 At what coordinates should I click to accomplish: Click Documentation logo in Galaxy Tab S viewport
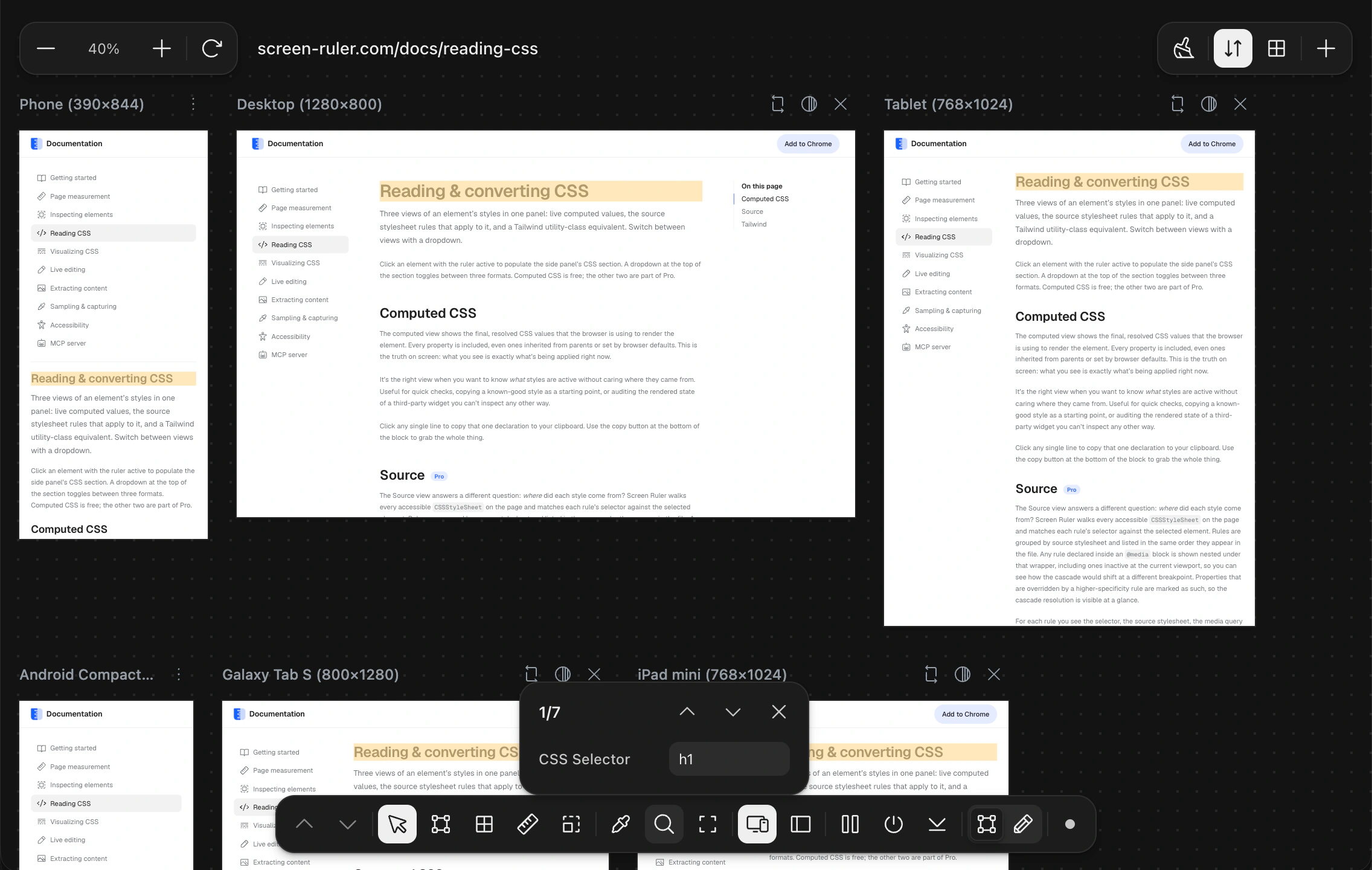[269, 714]
